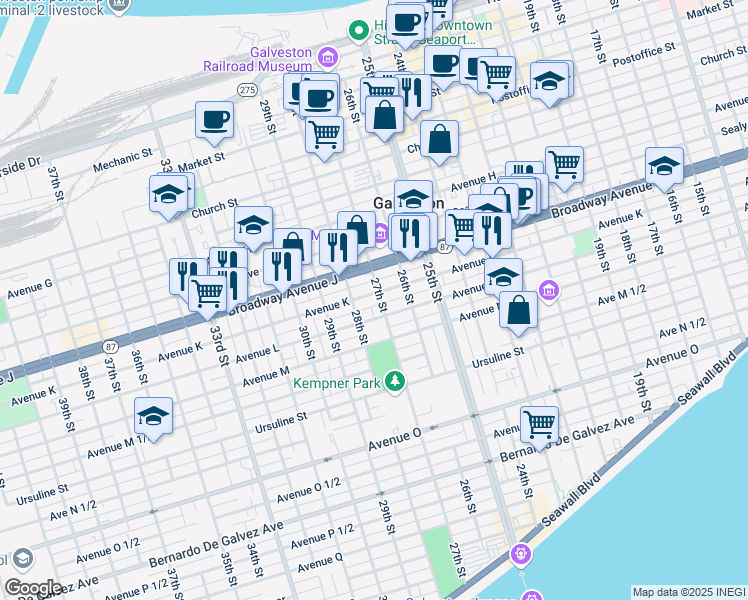Open the graduation cap marker above Galveston label
This screenshot has height=600, width=748.
click(x=413, y=198)
